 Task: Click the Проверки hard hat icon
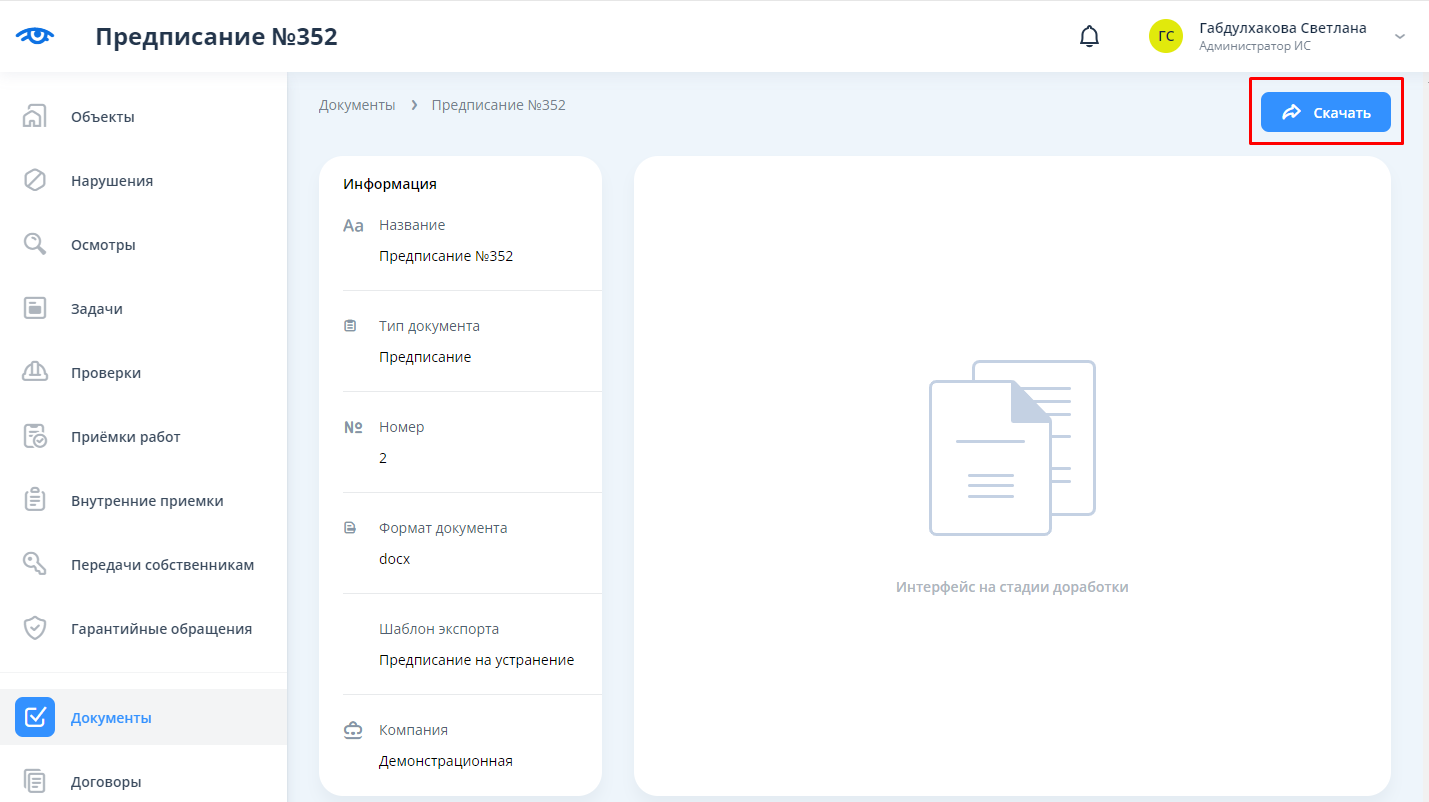(x=35, y=373)
